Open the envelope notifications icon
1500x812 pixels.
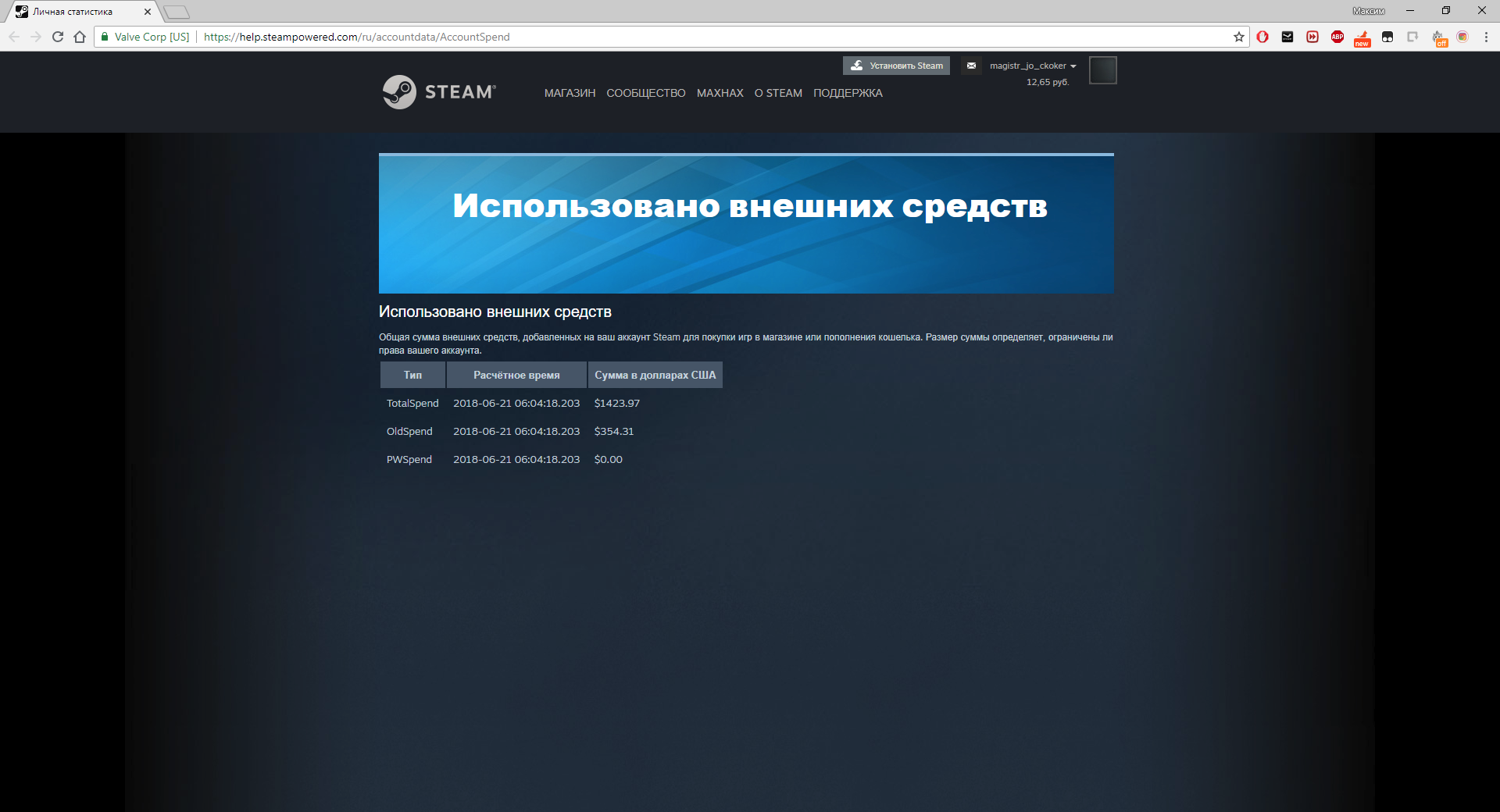click(971, 66)
